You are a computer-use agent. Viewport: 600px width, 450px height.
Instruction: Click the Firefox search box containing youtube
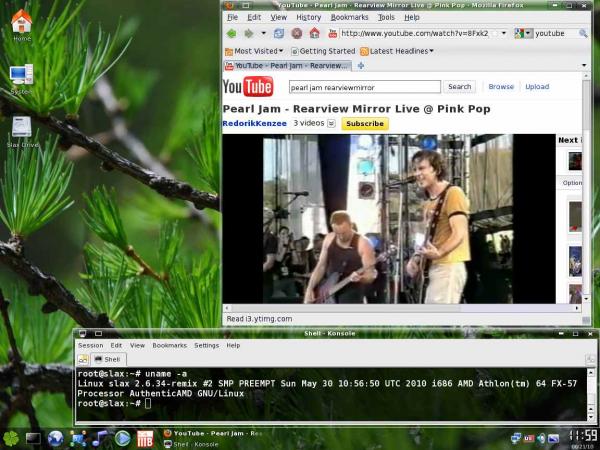tap(555, 33)
